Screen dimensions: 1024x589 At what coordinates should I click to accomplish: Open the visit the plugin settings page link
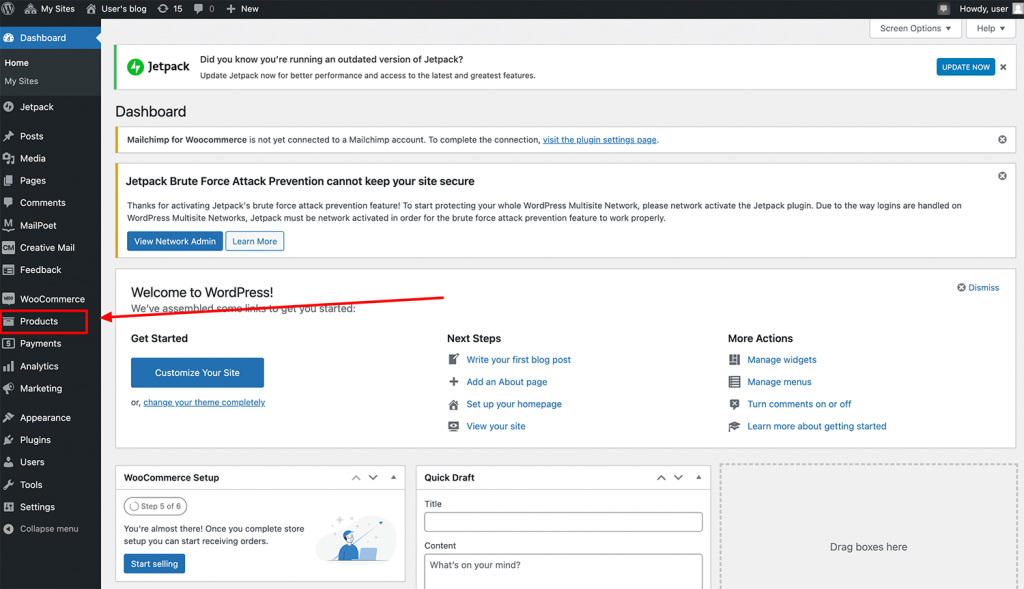click(600, 140)
